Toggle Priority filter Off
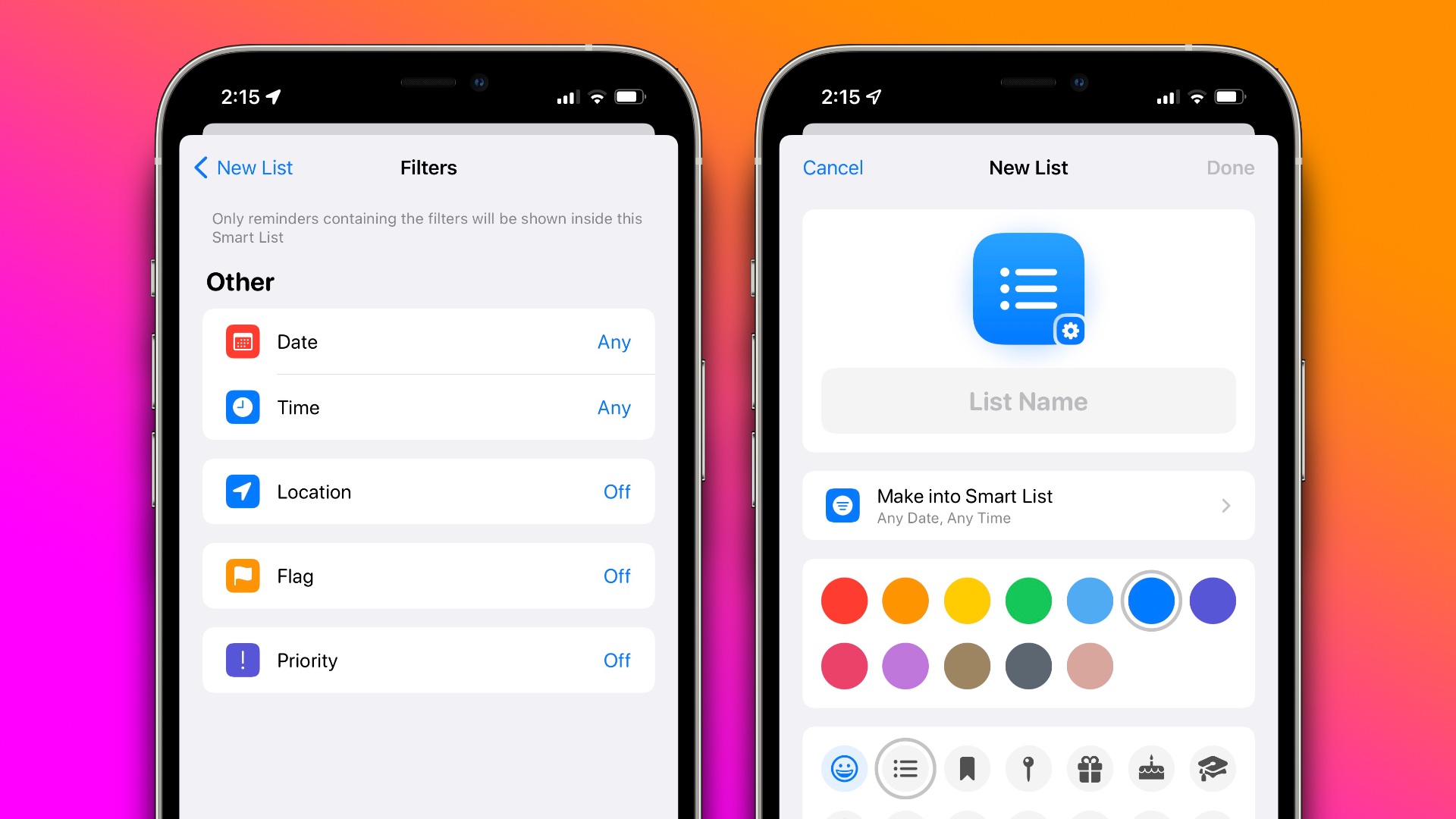This screenshot has height=819, width=1456. [614, 660]
